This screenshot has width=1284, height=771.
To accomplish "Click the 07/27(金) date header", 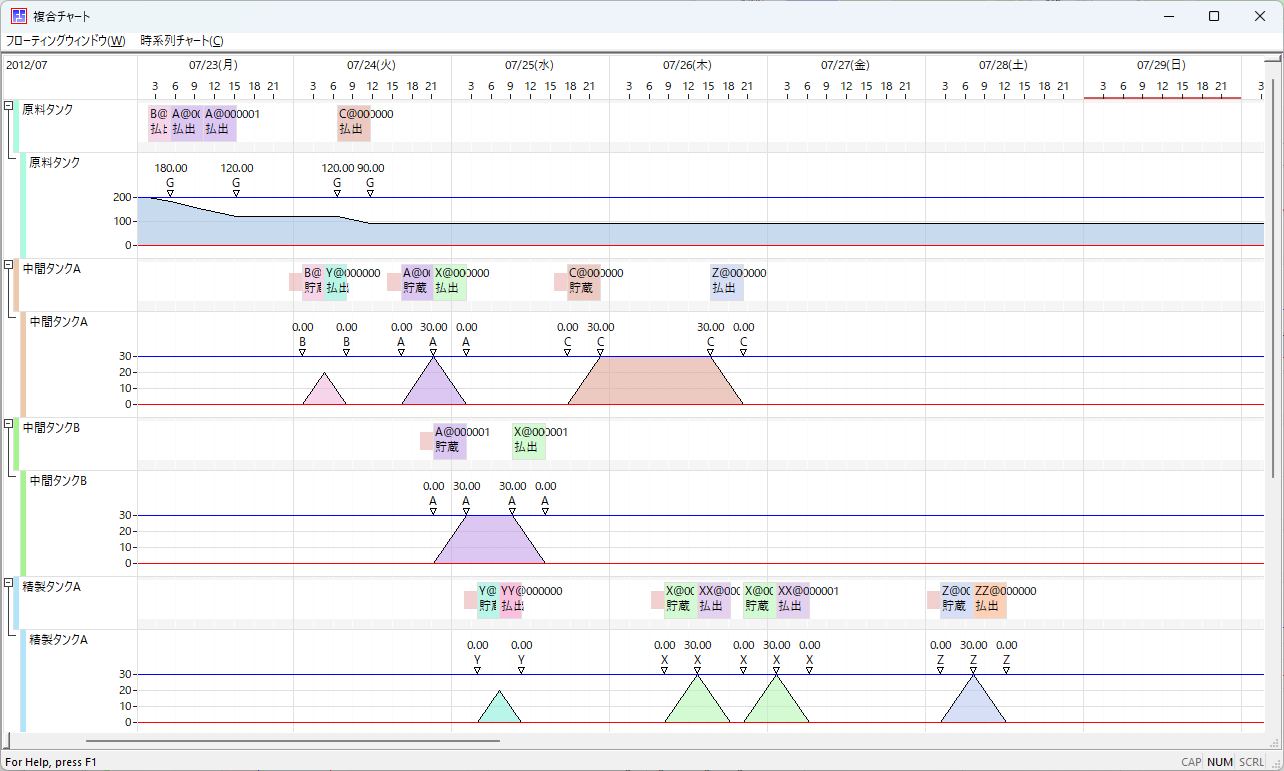I will (x=846, y=65).
